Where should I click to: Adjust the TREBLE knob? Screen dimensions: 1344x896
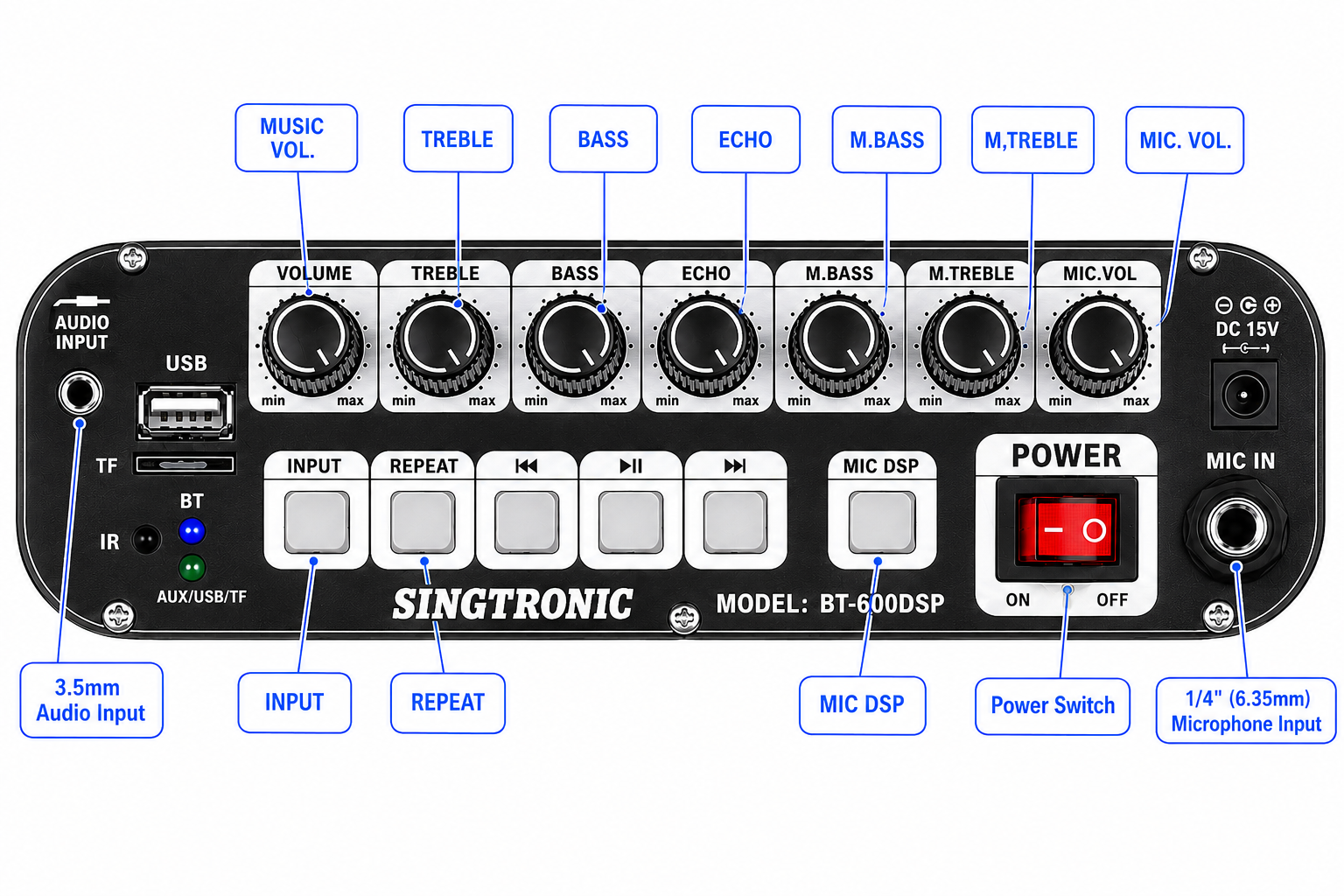click(x=444, y=343)
